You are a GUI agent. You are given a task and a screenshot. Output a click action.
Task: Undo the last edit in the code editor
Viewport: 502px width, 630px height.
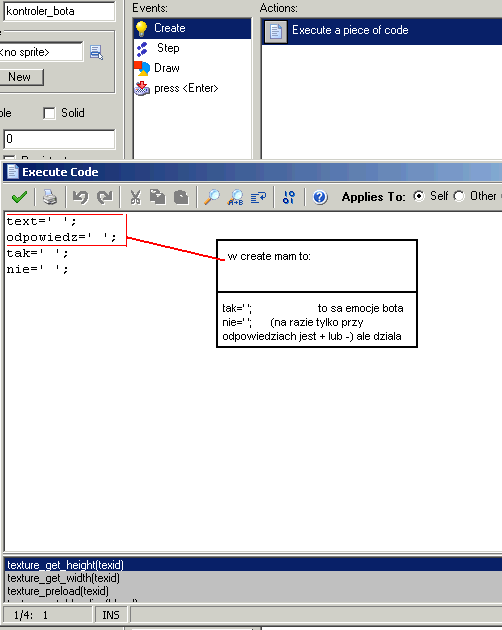click(80, 197)
